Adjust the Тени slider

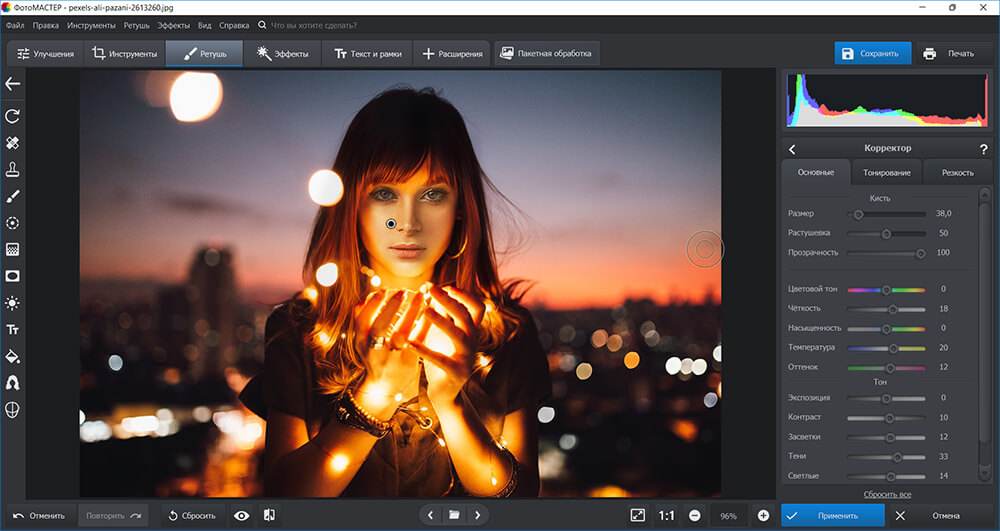tap(886, 456)
